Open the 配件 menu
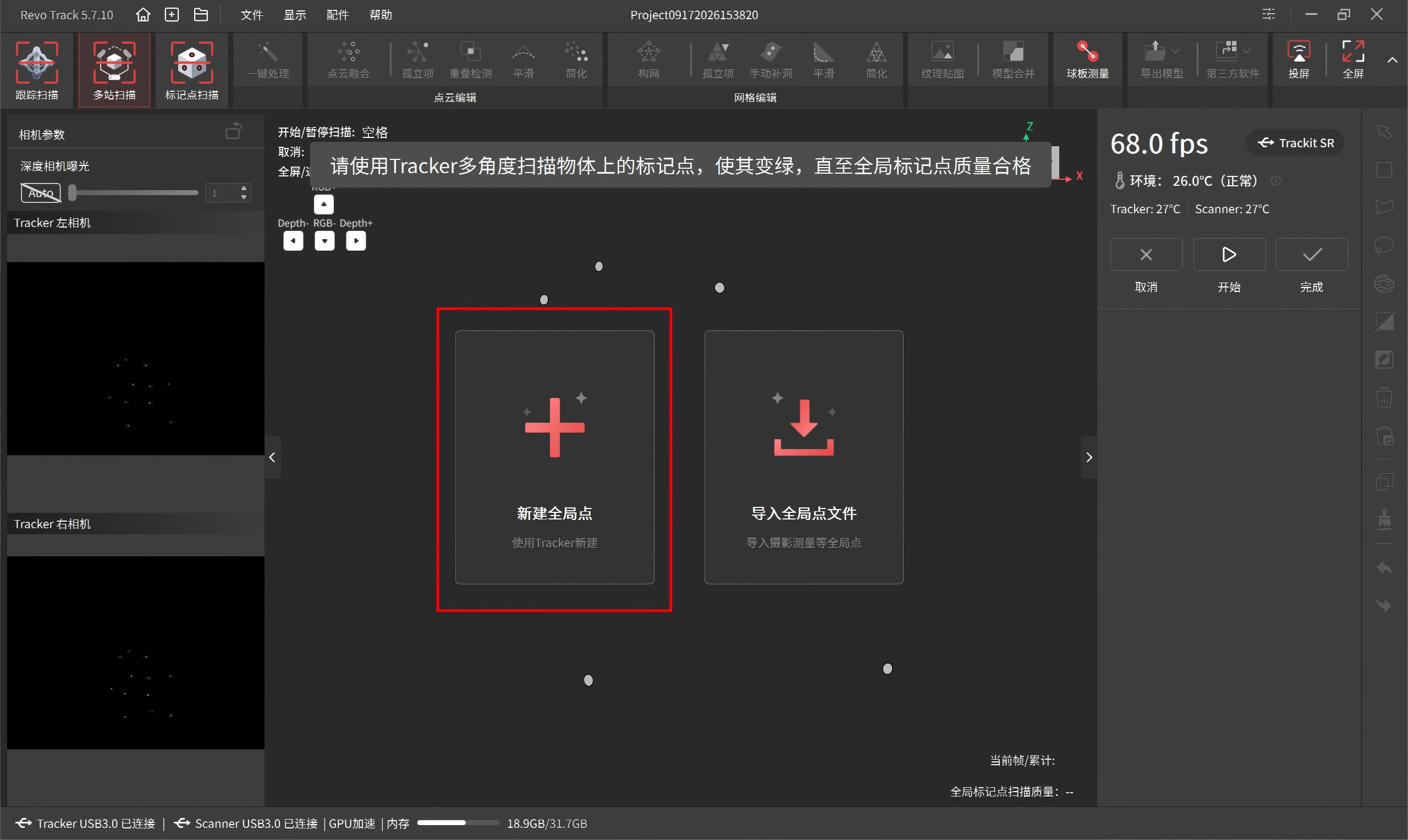The width and height of the screenshot is (1408, 840). (x=337, y=15)
